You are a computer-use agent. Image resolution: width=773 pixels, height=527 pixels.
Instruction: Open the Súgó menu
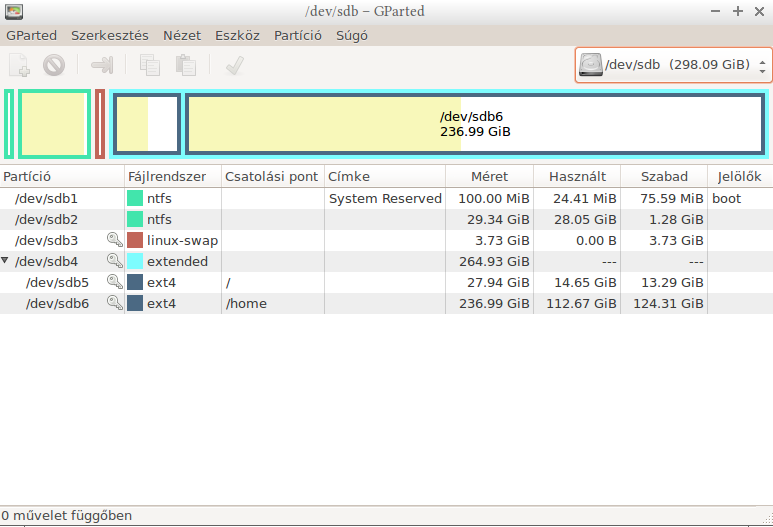point(351,35)
